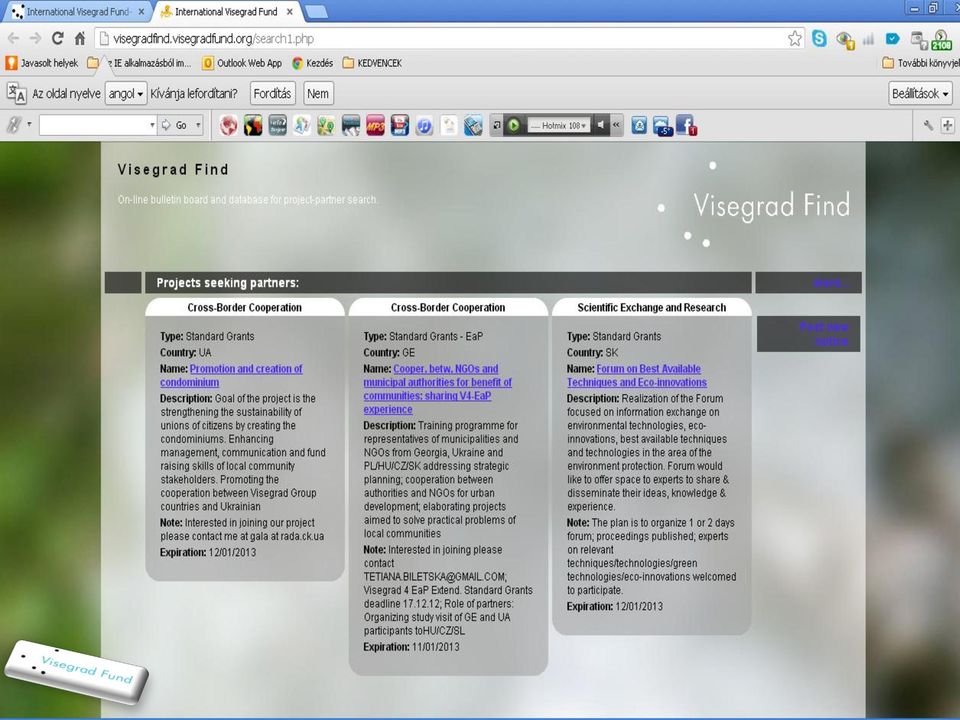Click the toolbar Go button
The height and width of the screenshot is (720, 960).
[174, 126]
